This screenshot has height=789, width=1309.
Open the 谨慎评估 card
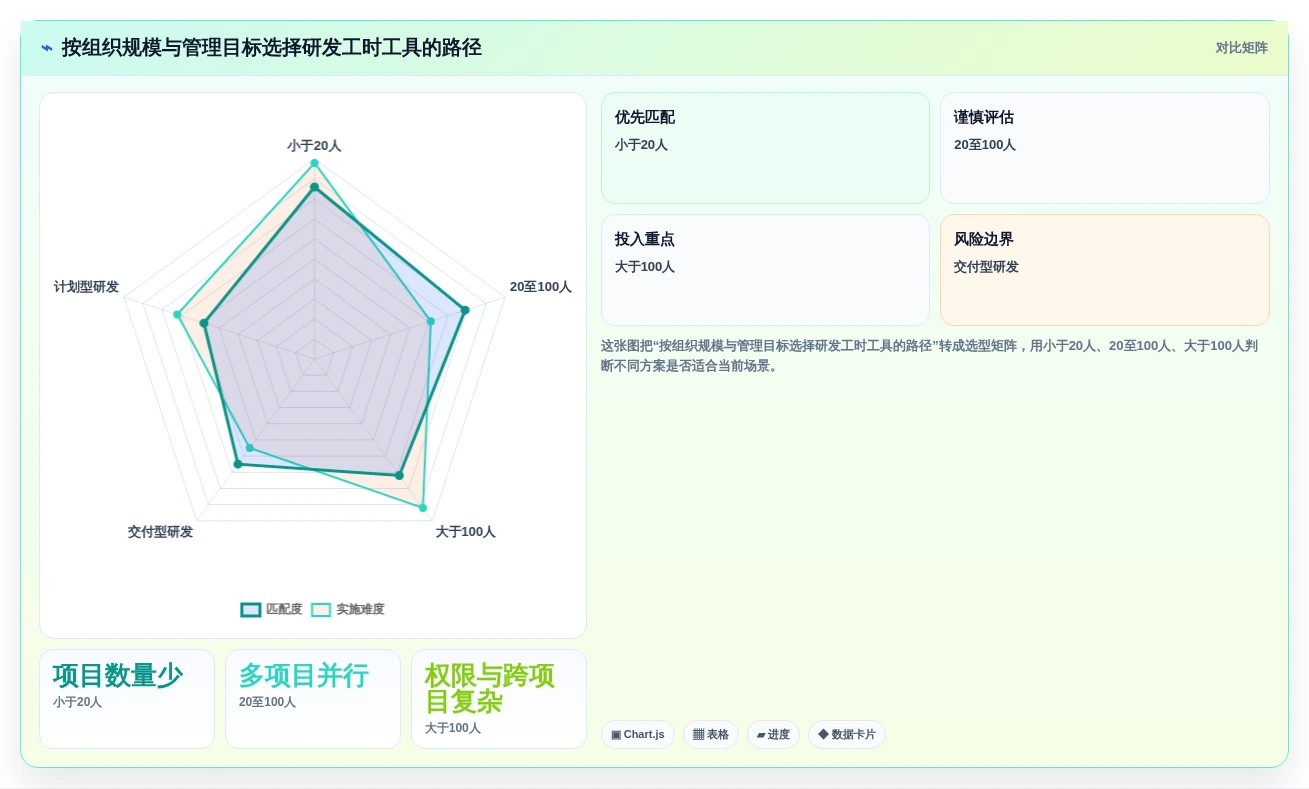tap(1105, 148)
